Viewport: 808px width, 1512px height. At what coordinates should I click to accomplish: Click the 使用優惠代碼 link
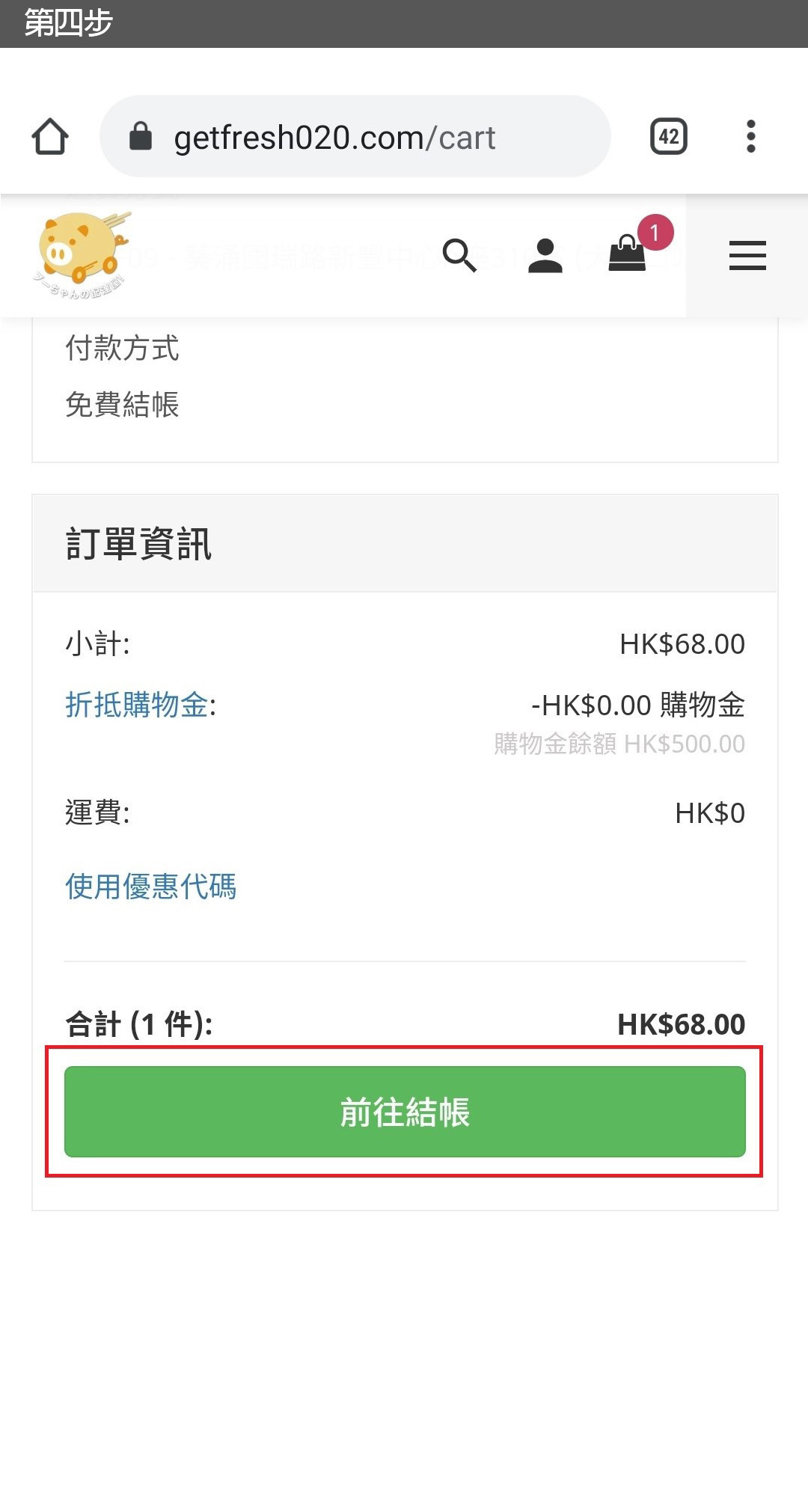tap(151, 887)
